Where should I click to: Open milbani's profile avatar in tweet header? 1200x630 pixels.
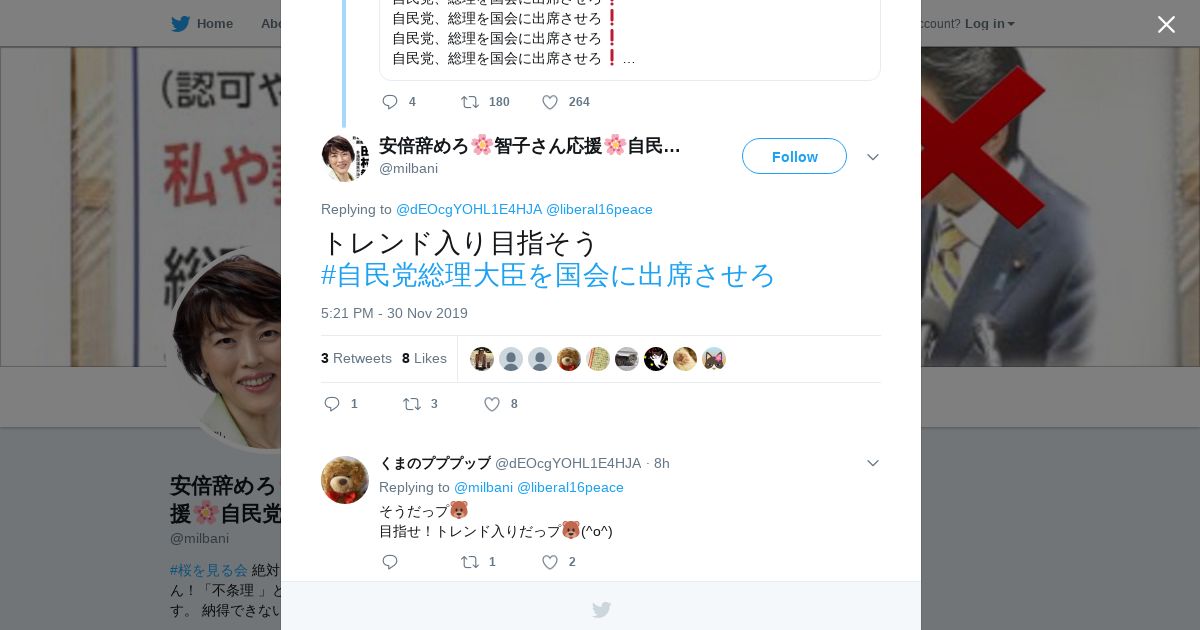[x=345, y=158]
